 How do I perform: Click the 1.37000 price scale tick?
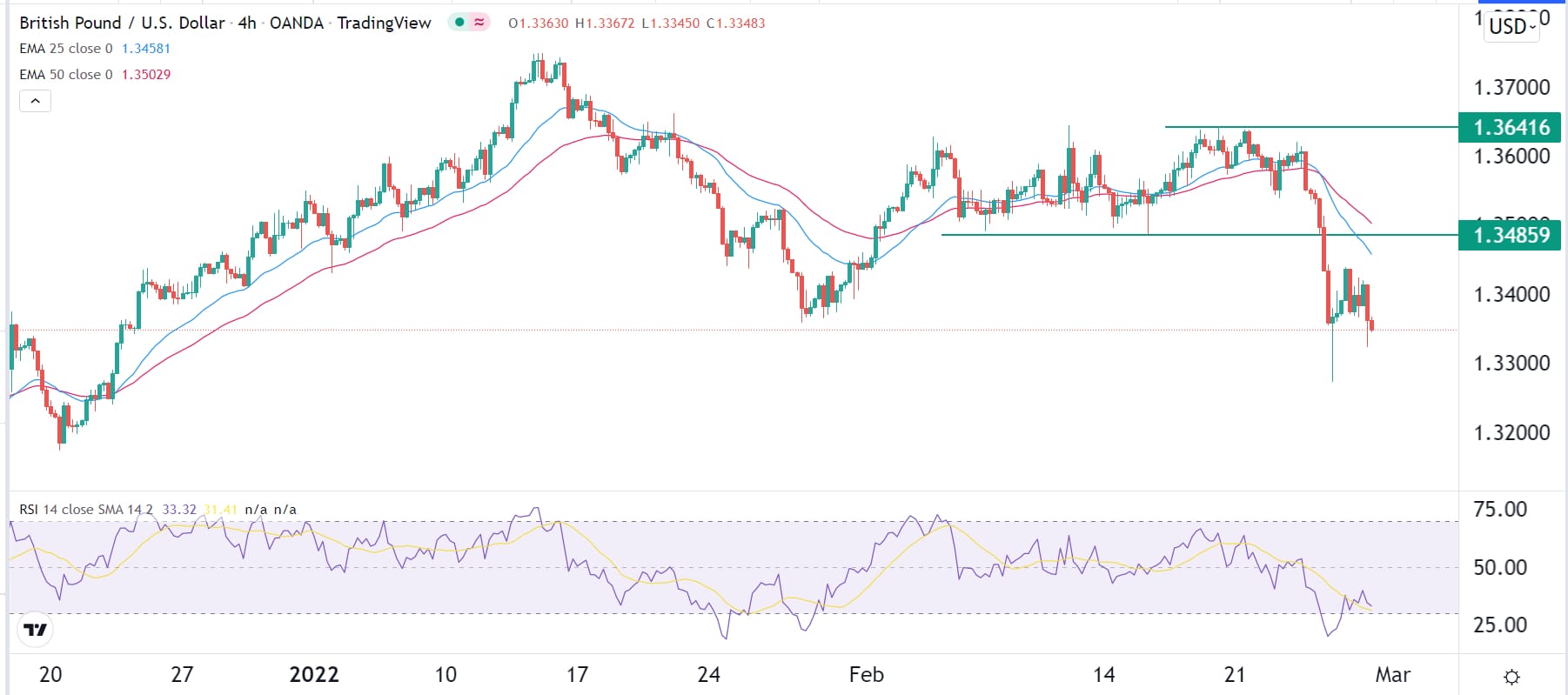[1511, 87]
